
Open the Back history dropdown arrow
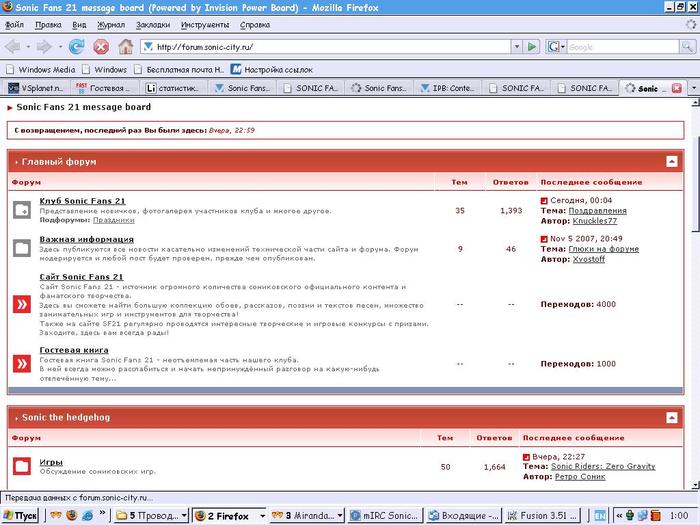tap(28, 46)
